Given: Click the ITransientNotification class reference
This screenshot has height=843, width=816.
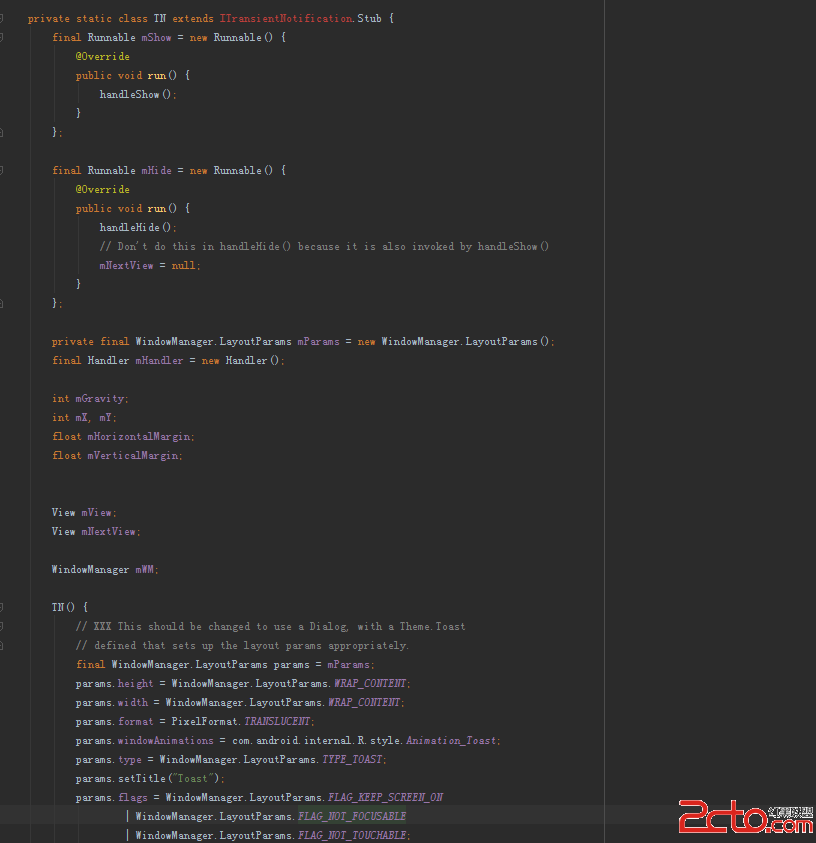Looking at the screenshot, I should pos(286,18).
